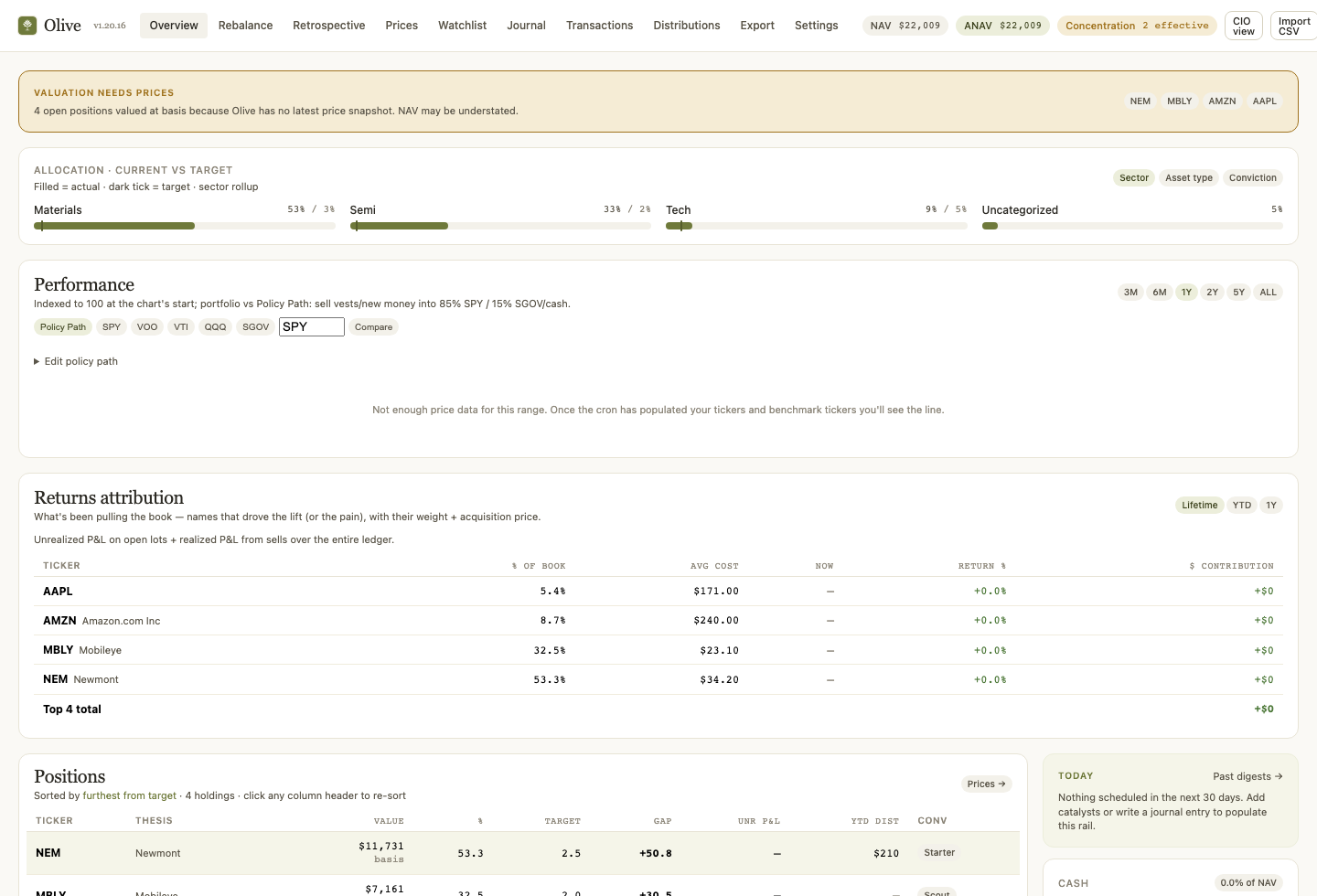Sort positions by GAP column header
This screenshot has width=1317, height=896.
663,821
